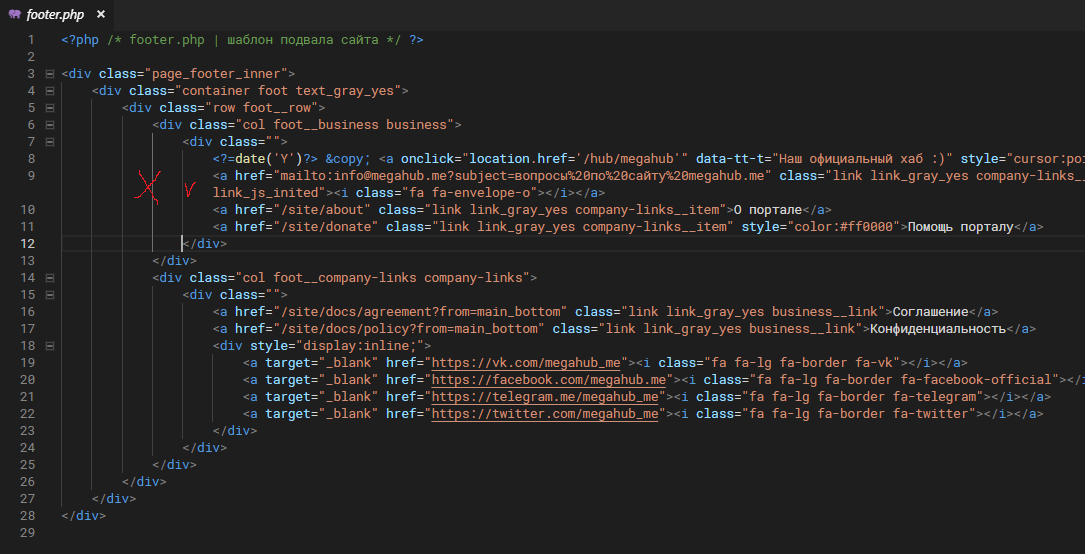Click the '/site/docs/agreement?from=main_bottom' href

pos(420,311)
